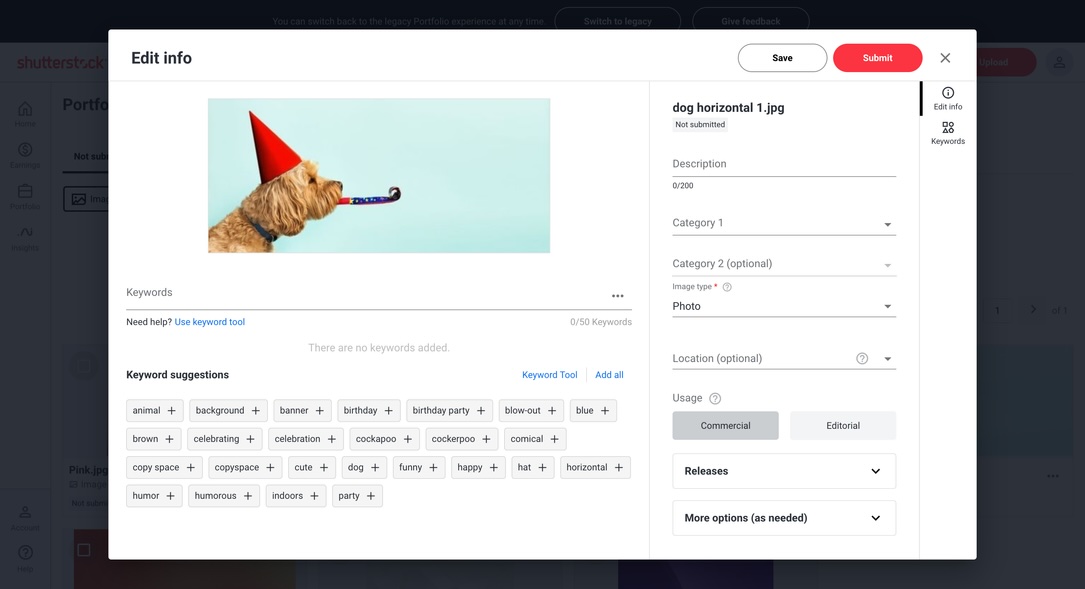Open the Category 1 dropdown

[x=784, y=223]
